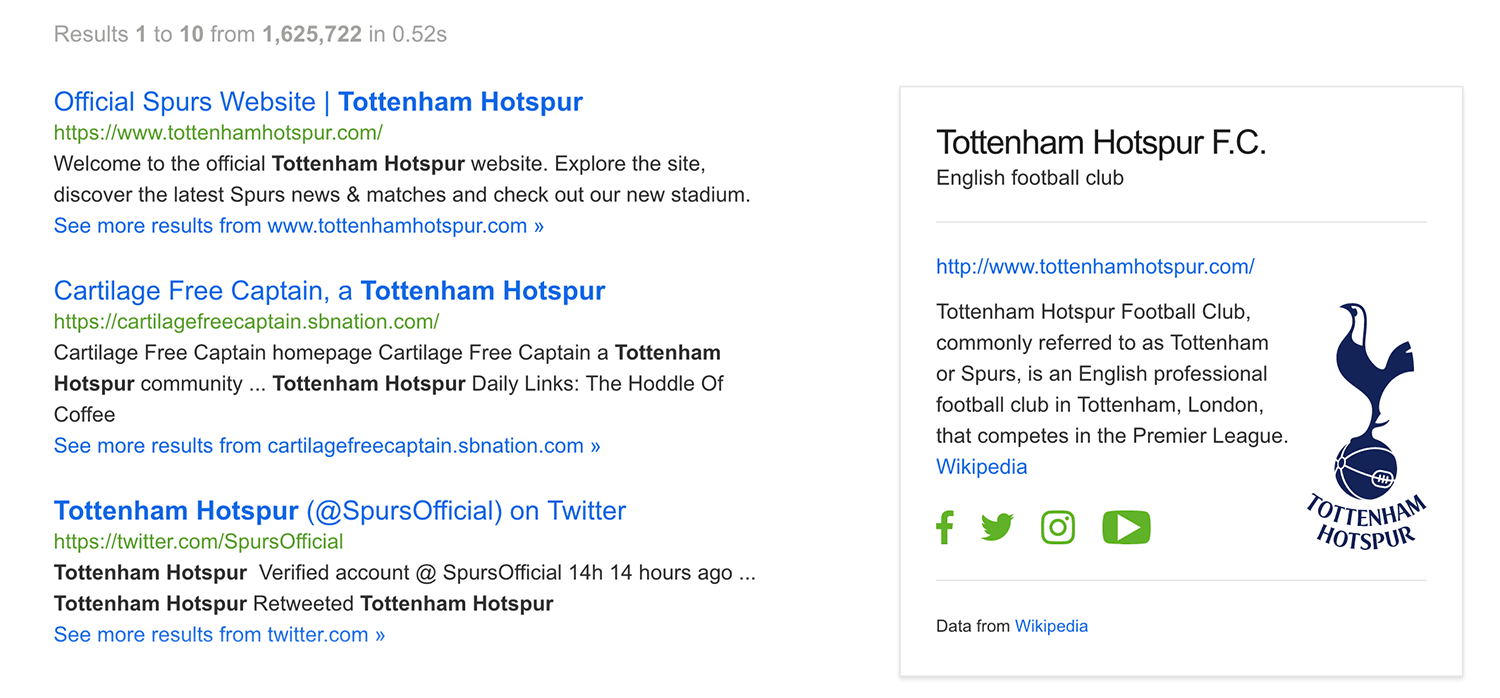
Task: Open http://www.tottenhamhotspur.com/ link in info card
Action: [1095, 267]
